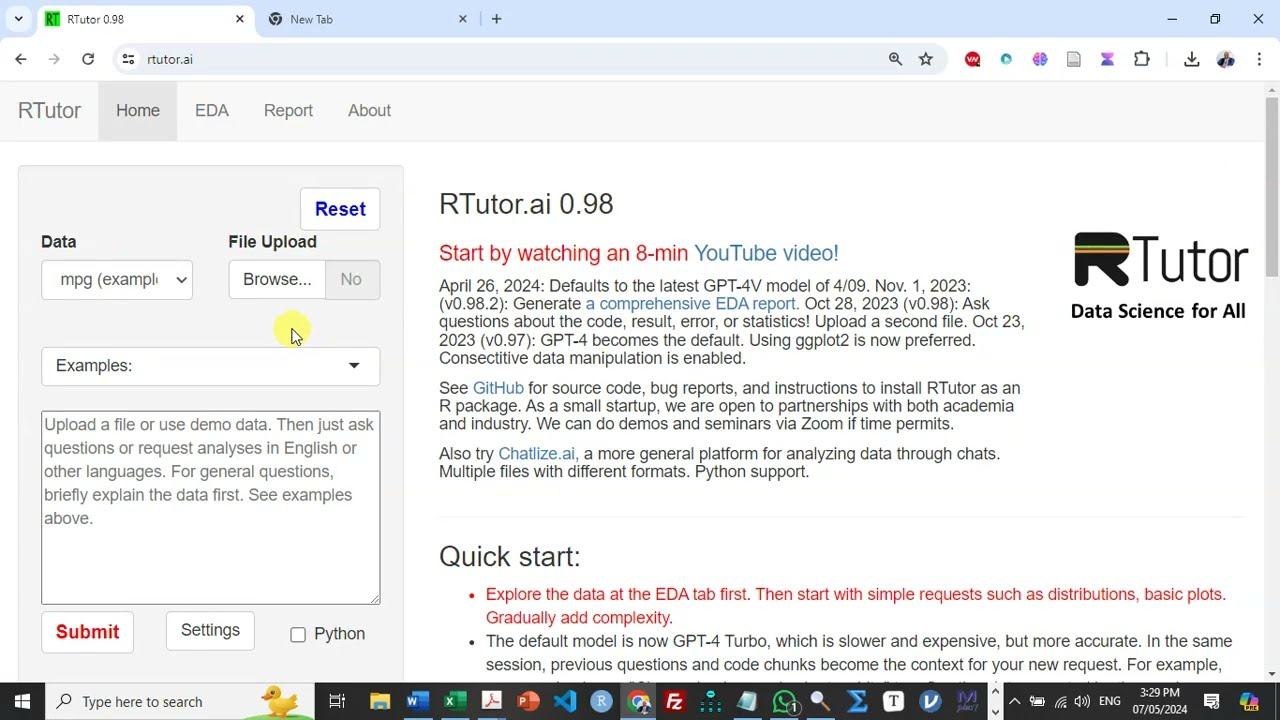
Task: Close the New Tab browser tab
Action: [x=463, y=19]
